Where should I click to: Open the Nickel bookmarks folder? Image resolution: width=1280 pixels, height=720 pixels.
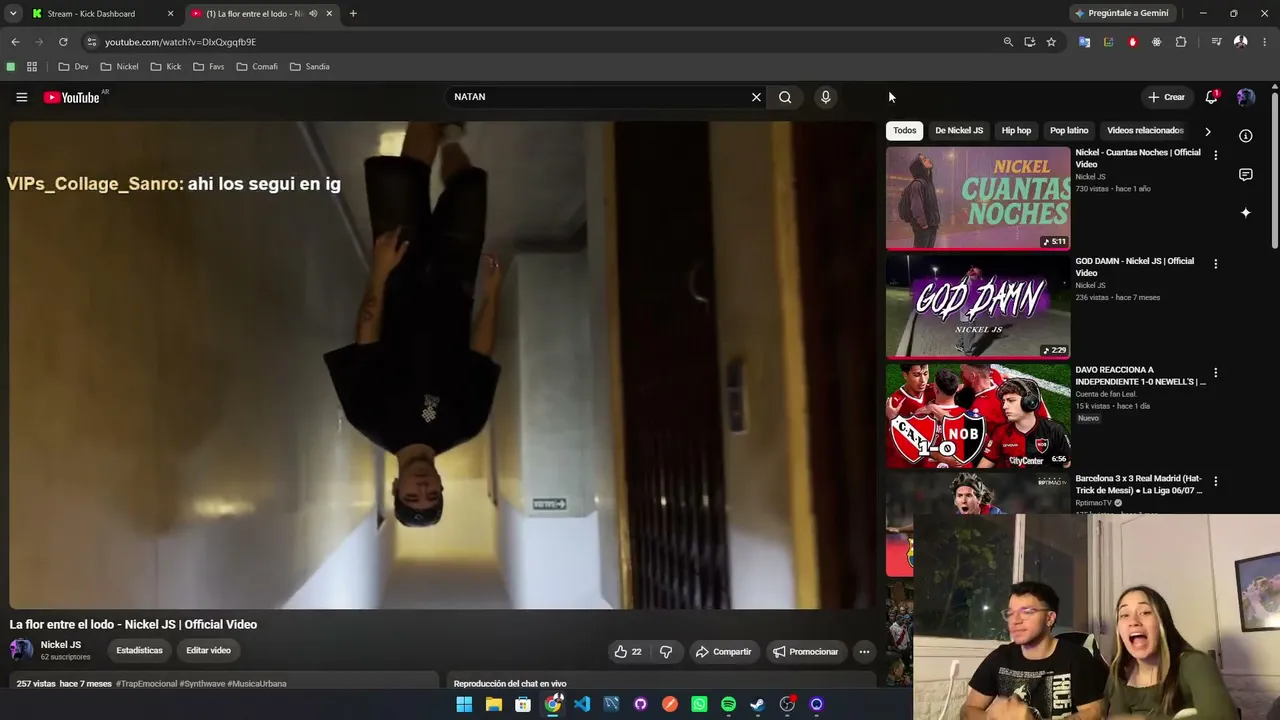point(119,67)
